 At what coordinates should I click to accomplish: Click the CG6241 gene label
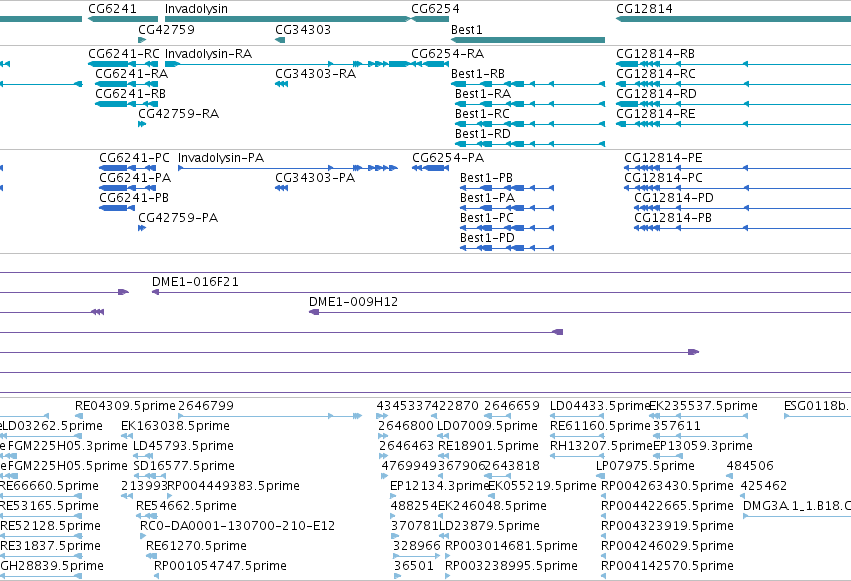[x=112, y=9]
